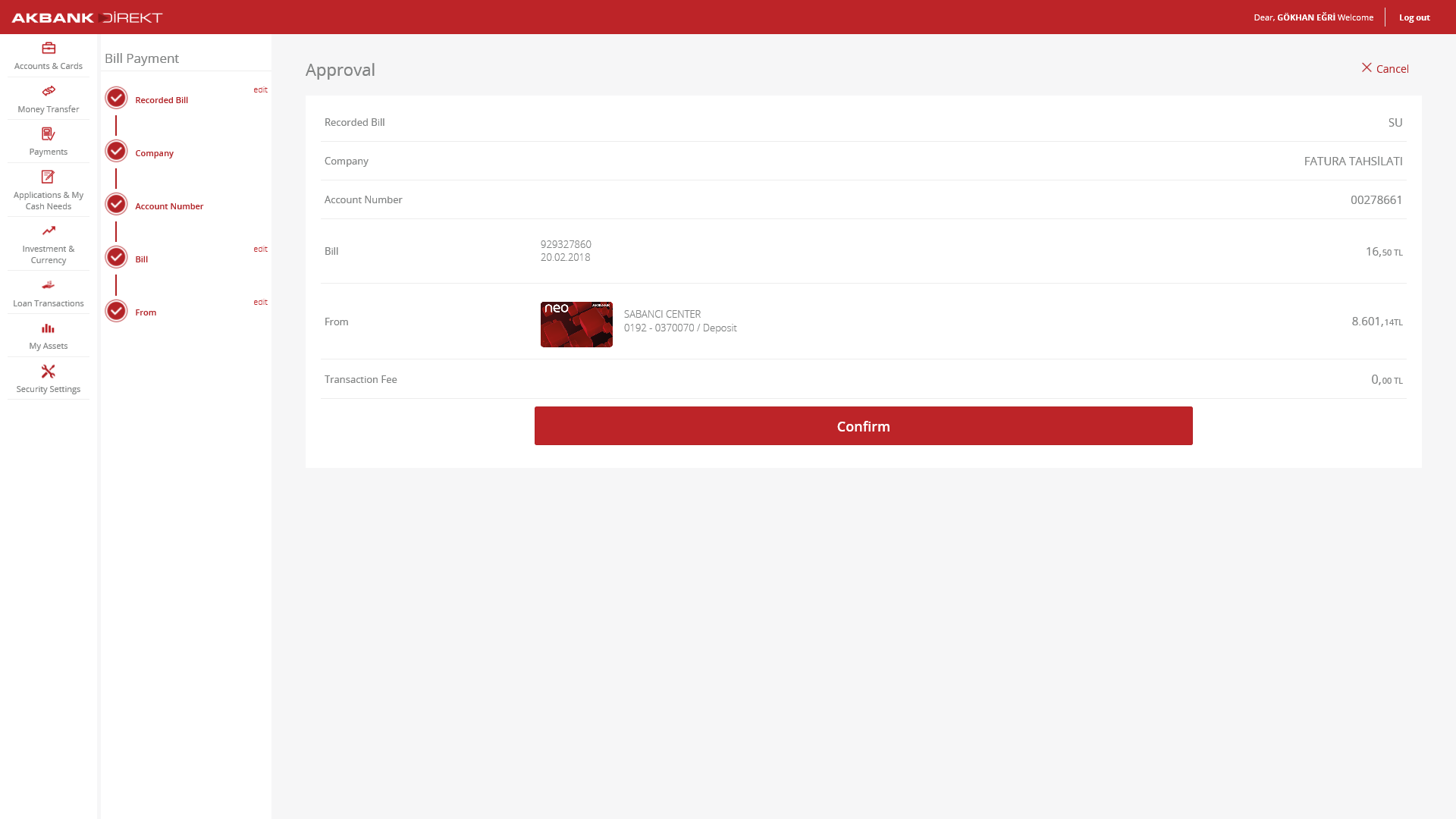Open Security Settings tools icon
Image resolution: width=1456 pixels, height=819 pixels.
tap(49, 372)
